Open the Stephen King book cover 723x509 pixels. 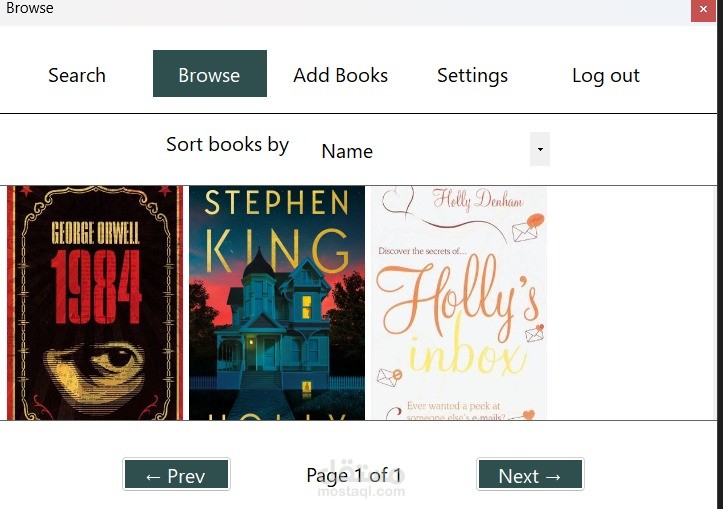[277, 303]
